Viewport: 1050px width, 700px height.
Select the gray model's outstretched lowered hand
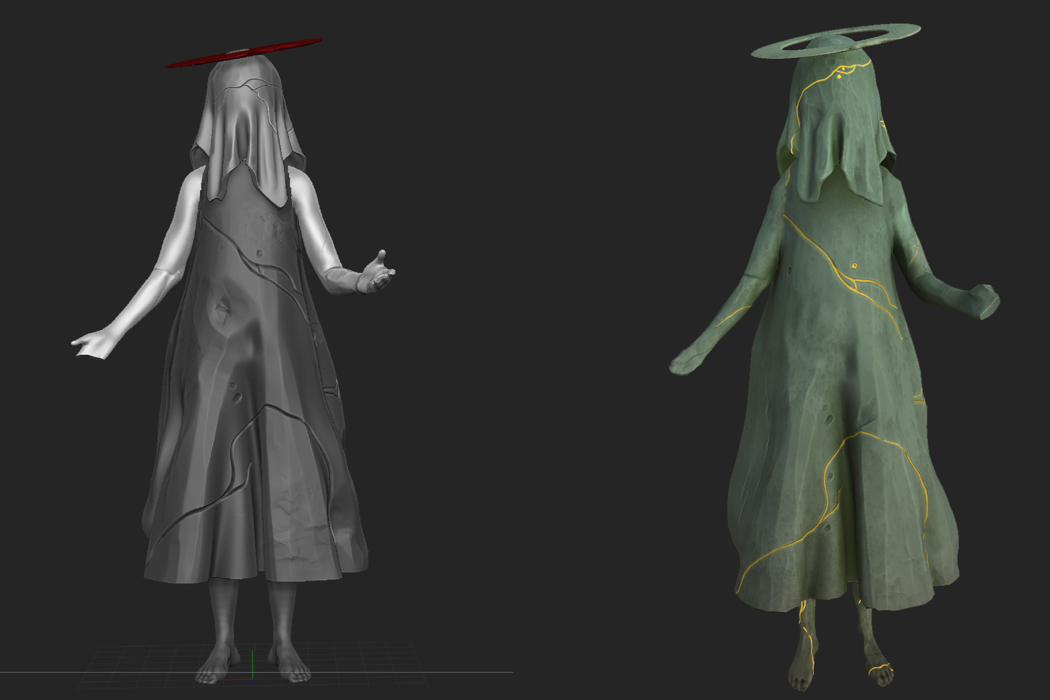coord(92,343)
